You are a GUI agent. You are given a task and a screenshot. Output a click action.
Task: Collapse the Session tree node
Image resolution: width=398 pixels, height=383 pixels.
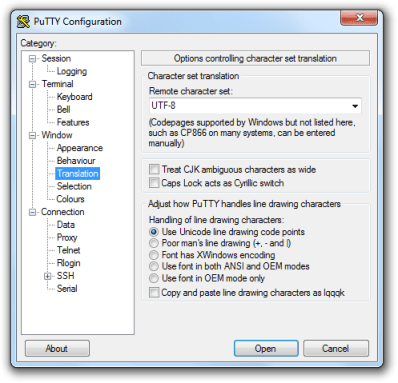click(32, 59)
